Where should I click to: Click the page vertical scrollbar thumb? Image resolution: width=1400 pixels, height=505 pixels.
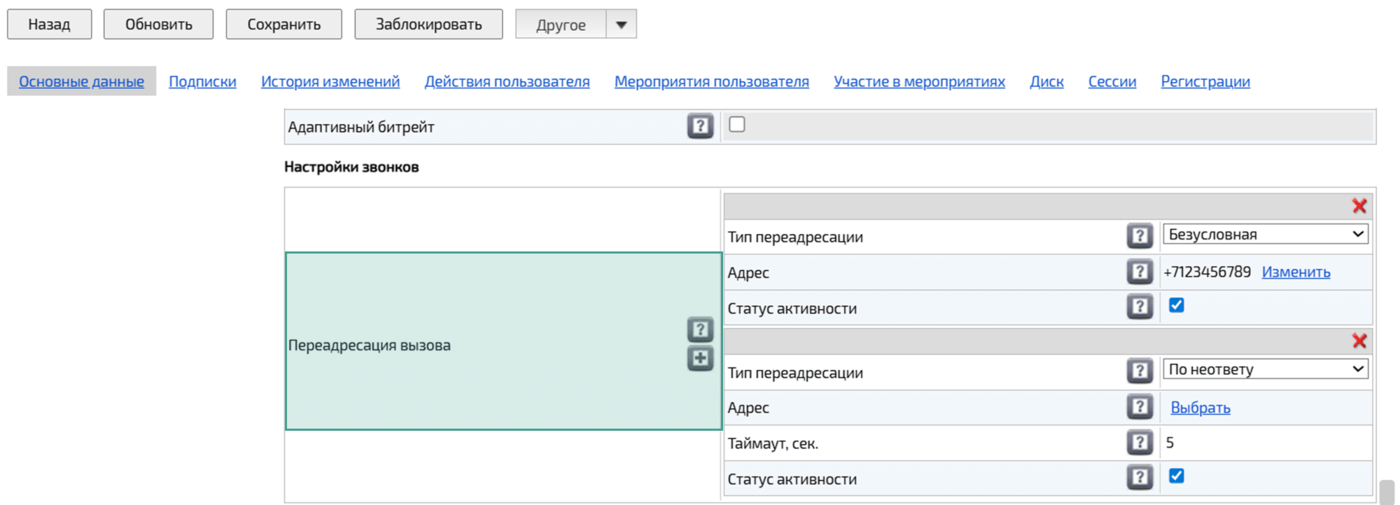click(x=1386, y=492)
